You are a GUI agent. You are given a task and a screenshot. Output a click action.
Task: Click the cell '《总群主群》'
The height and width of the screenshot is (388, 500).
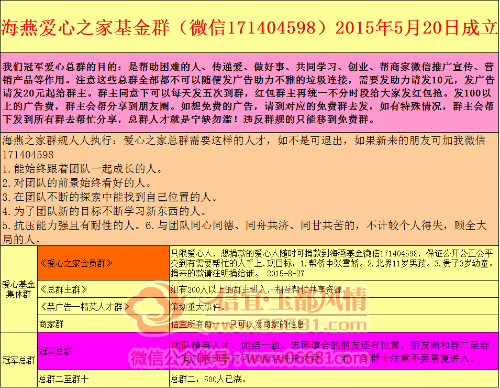click(x=104, y=289)
